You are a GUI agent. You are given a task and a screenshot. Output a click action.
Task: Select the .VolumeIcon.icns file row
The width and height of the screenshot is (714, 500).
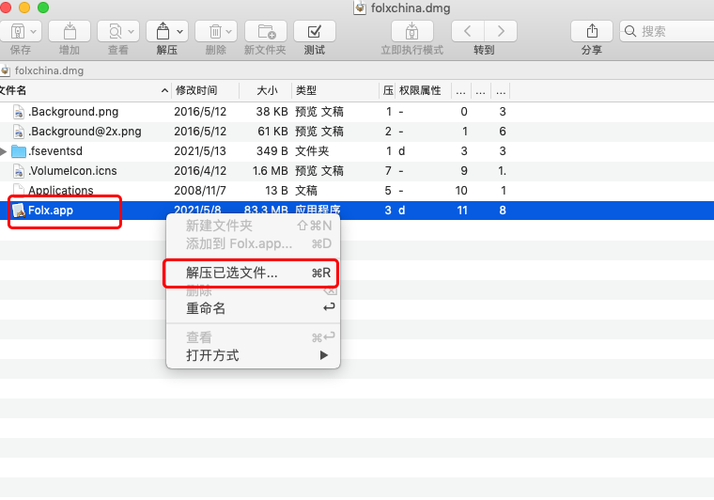357,171
